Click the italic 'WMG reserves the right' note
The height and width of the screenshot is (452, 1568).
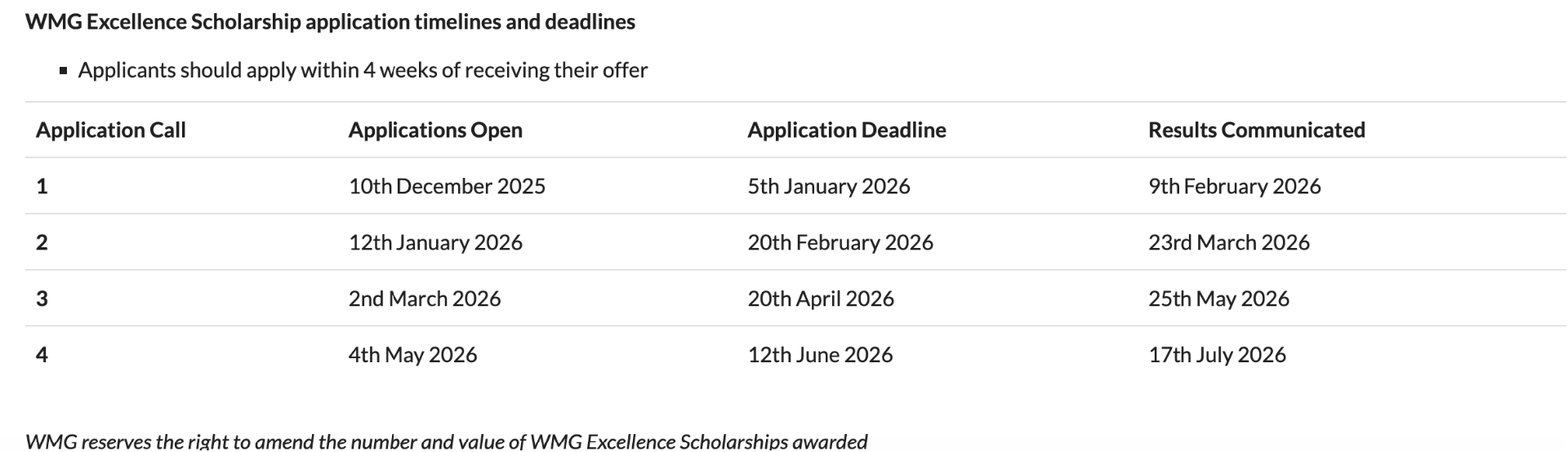pyautogui.click(x=446, y=441)
